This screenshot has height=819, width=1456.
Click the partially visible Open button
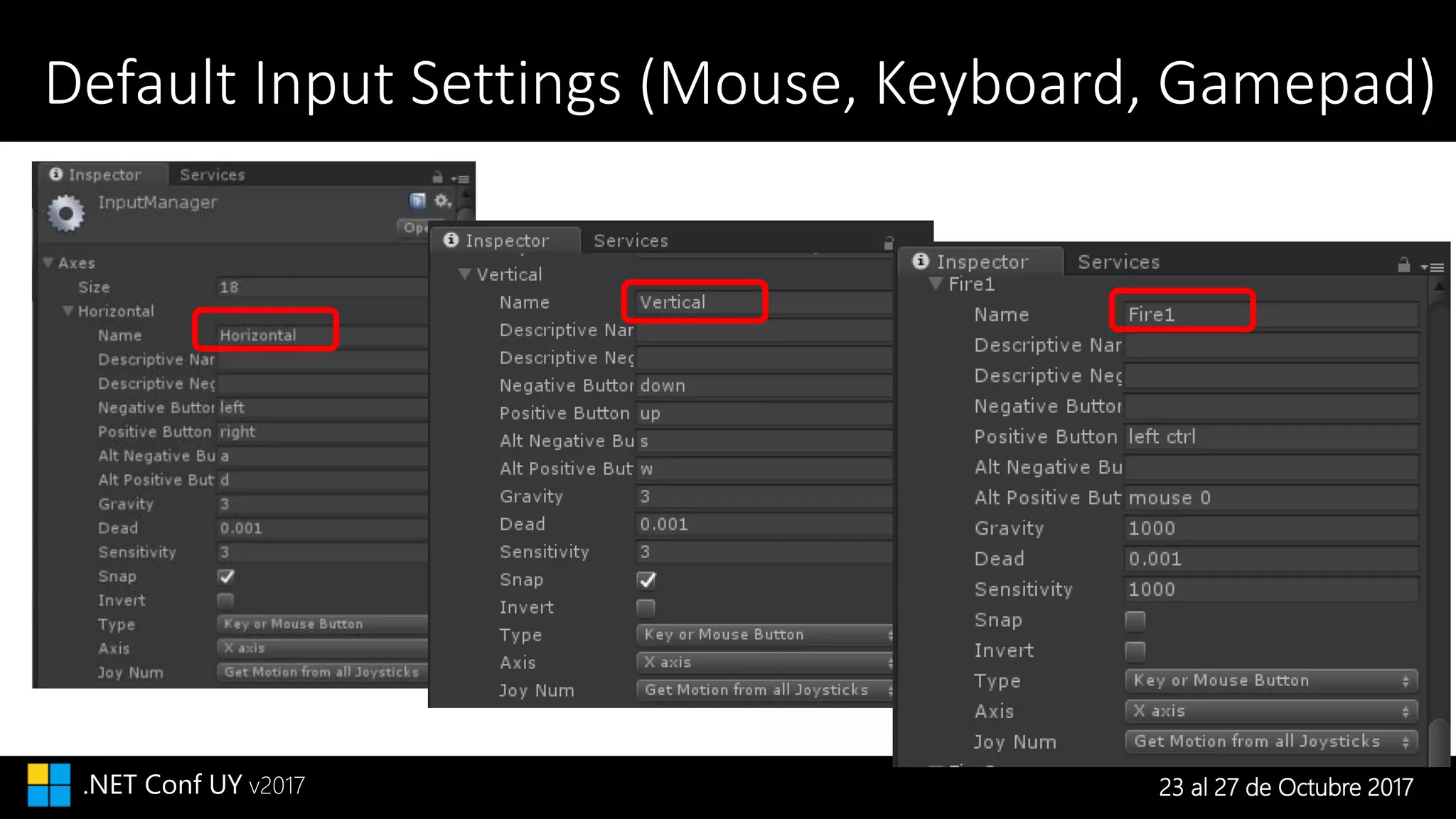414,227
